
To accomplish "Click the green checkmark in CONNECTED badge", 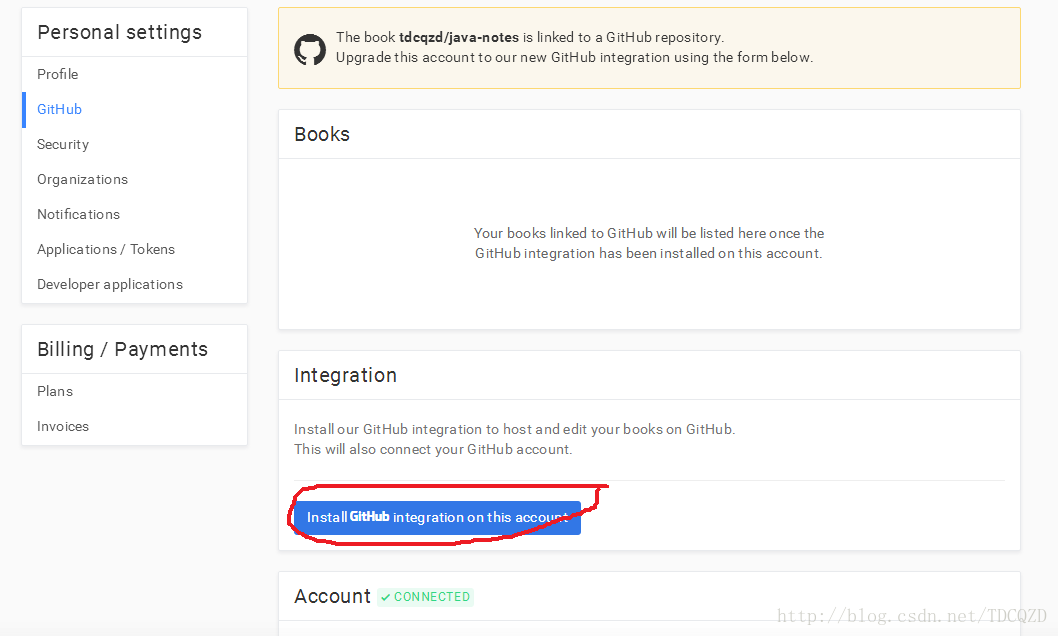I will pos(385,598).
